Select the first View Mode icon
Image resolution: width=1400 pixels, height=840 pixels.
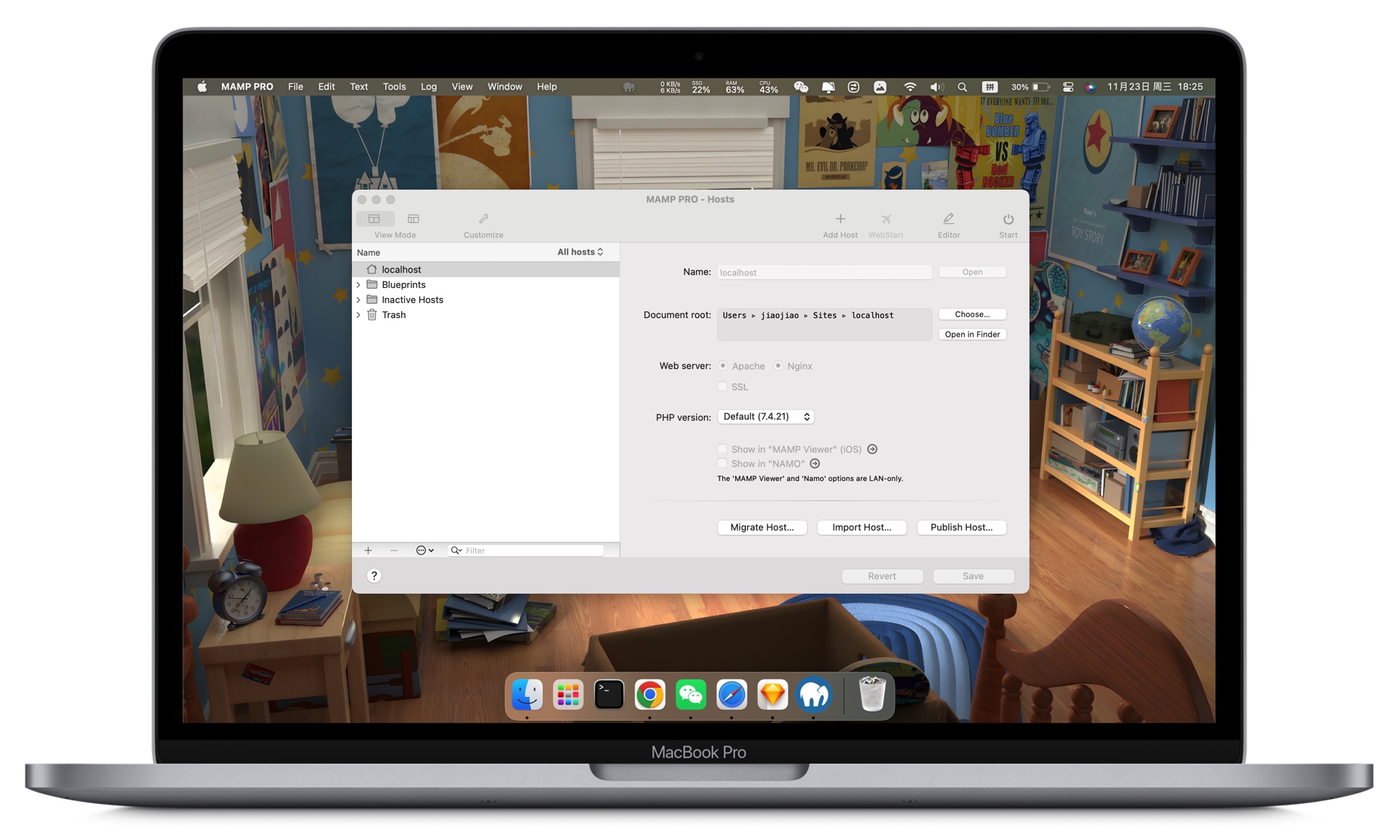[x=374, y=219]
